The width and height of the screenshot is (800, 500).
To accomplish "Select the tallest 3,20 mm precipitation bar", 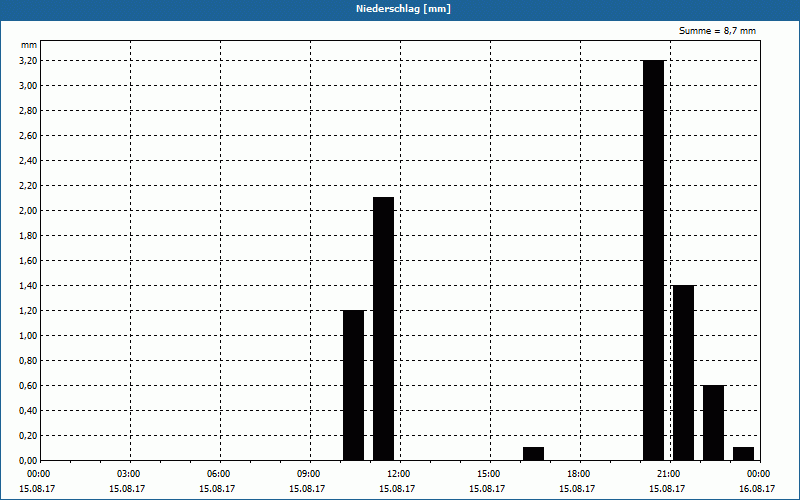I will coord(654,260).
